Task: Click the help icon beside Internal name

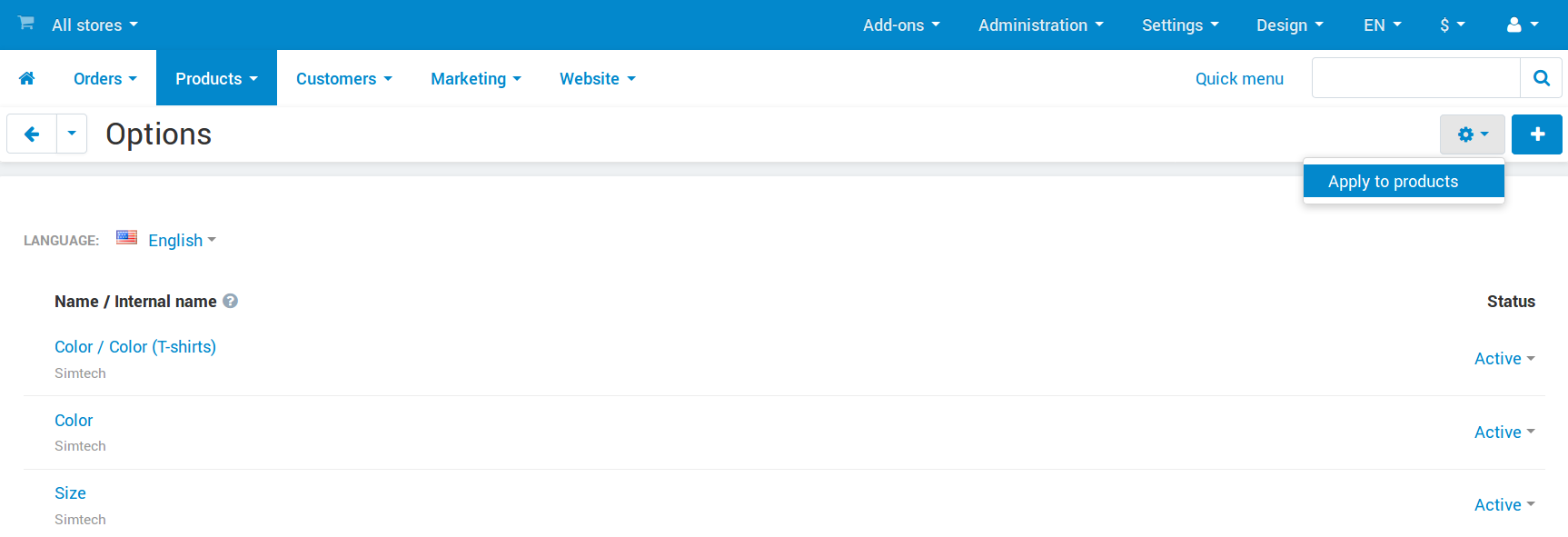Action: point(231,301)
